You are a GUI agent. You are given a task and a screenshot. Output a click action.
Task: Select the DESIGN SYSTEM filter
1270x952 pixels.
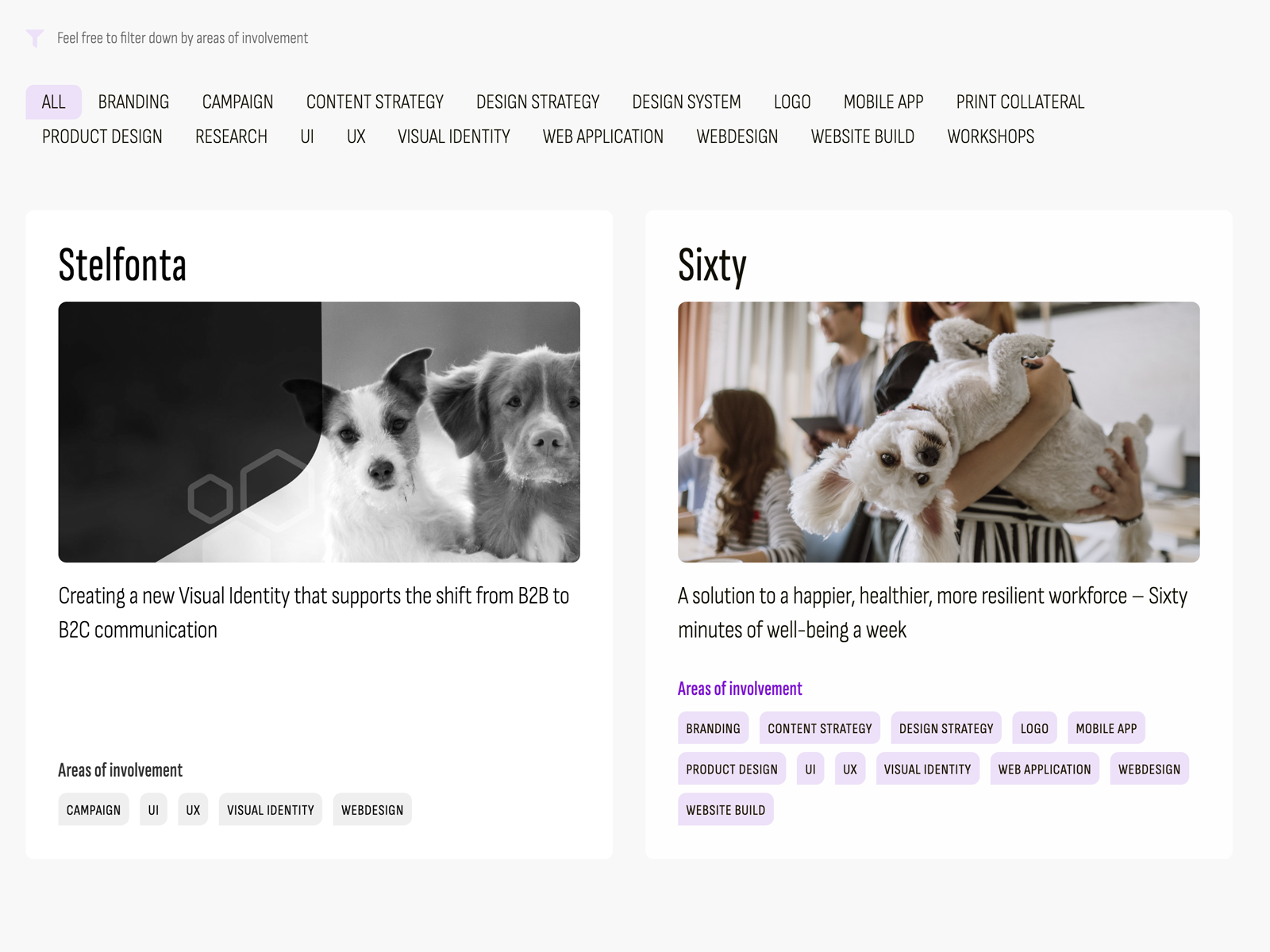click(687, 102)
